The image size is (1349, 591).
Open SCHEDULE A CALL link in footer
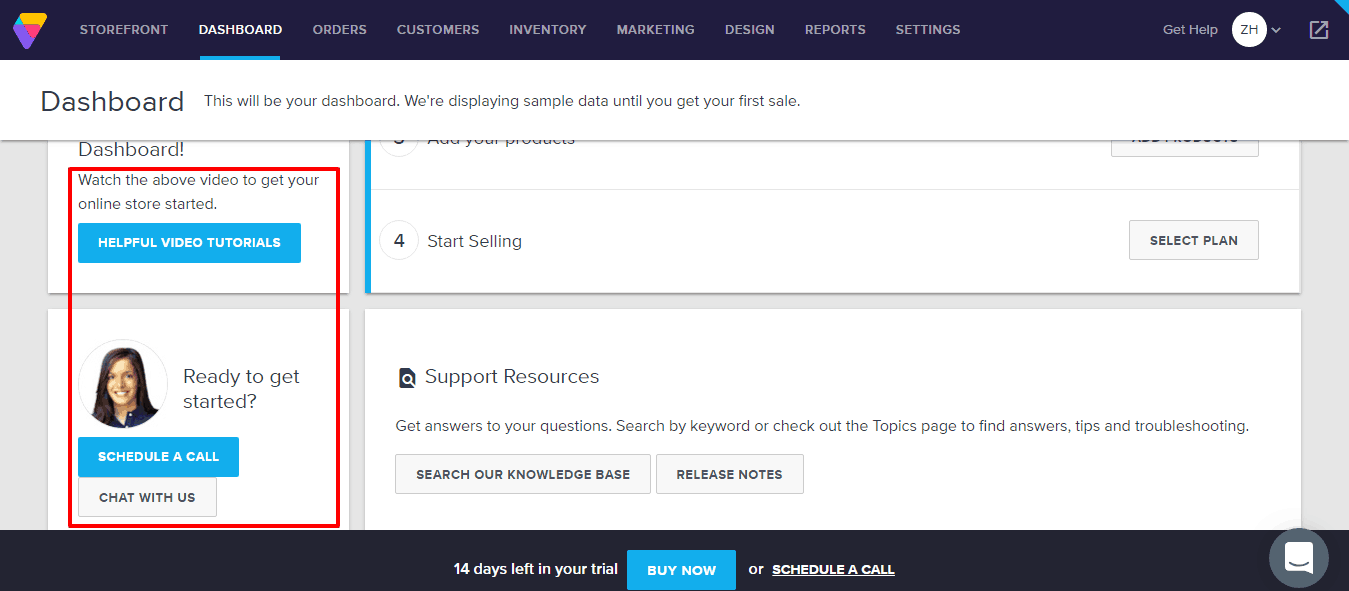click(833, 569)
